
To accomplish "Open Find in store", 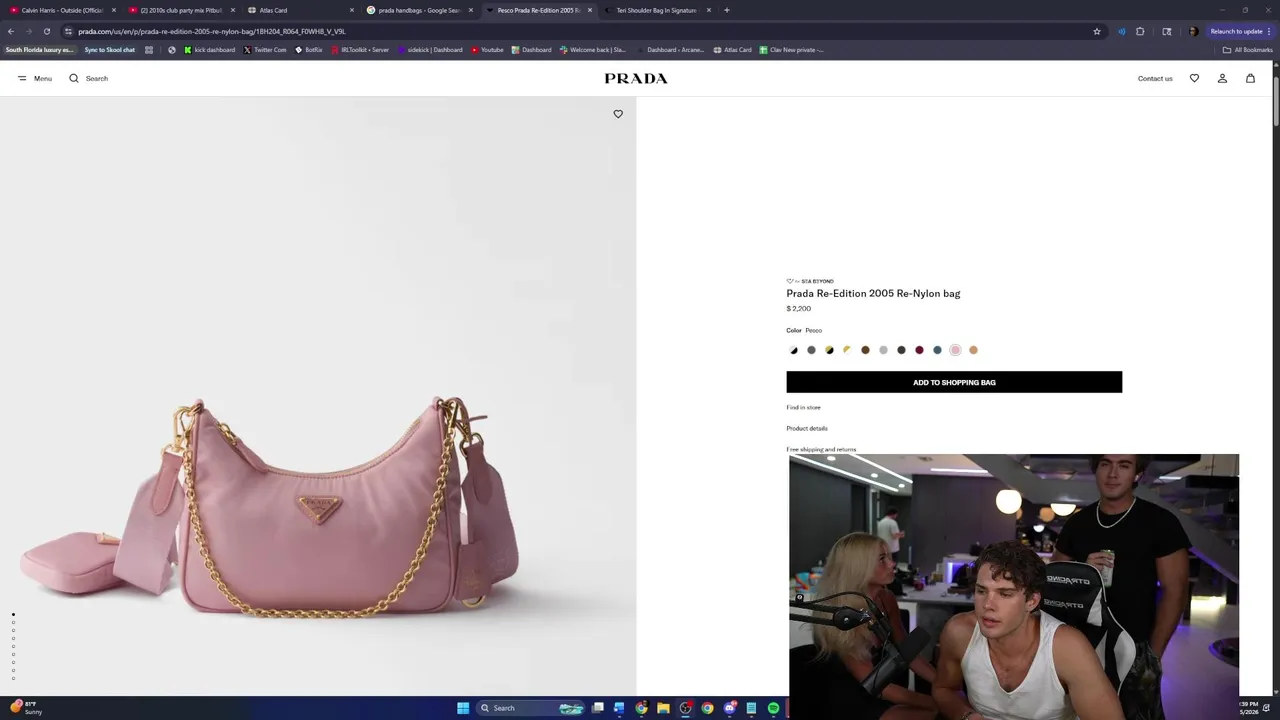I will [803, 407].
